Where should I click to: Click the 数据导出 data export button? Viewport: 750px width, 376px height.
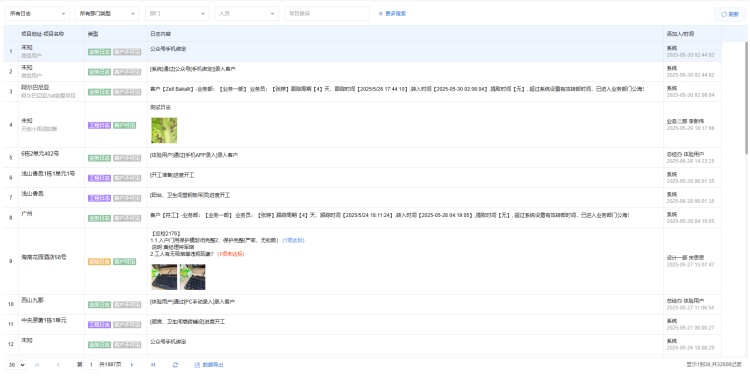click(209, 365)
